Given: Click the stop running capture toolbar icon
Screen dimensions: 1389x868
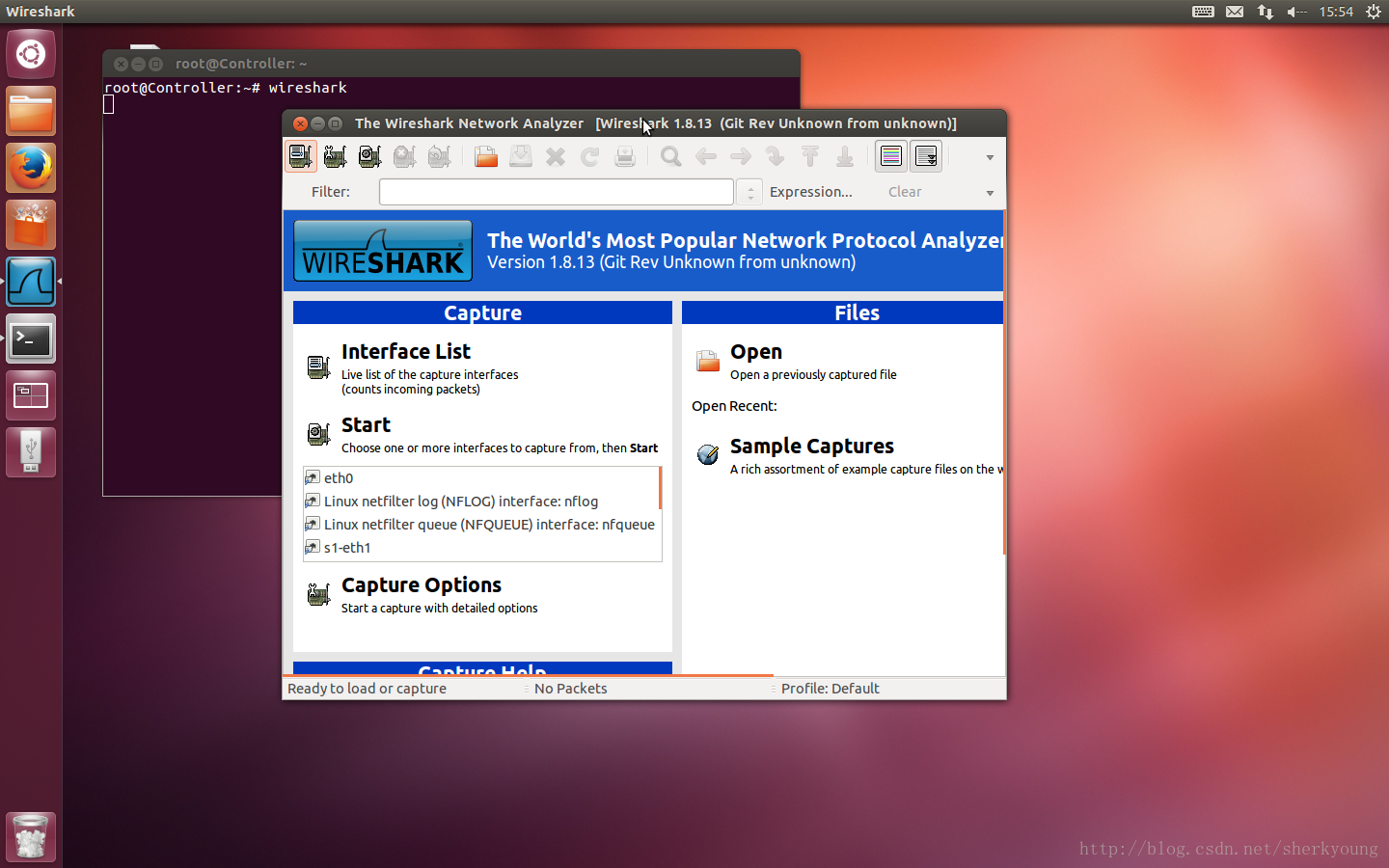Looking at the screenshot, I should pyautogui.click(x=405, y=156).
